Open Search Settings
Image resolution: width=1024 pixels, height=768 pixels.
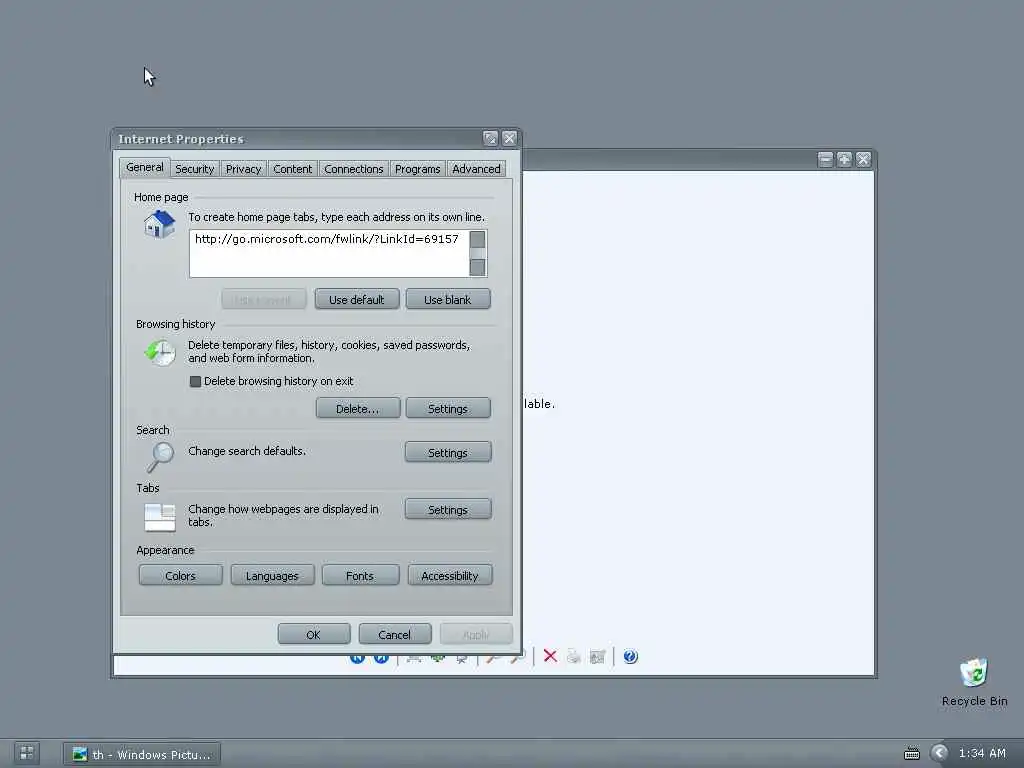click(x=448, y=453)
